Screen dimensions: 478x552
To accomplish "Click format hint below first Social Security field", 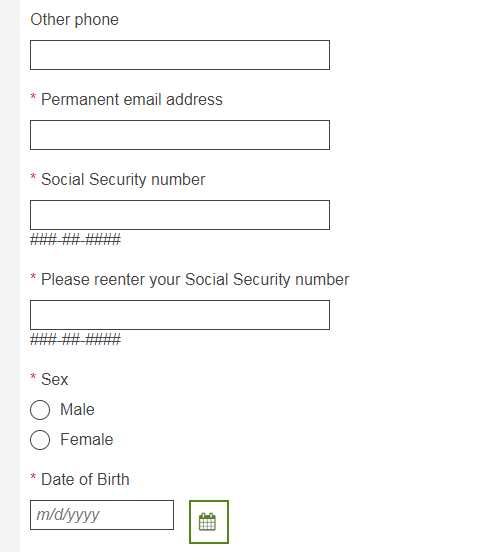I will (75, 240).
